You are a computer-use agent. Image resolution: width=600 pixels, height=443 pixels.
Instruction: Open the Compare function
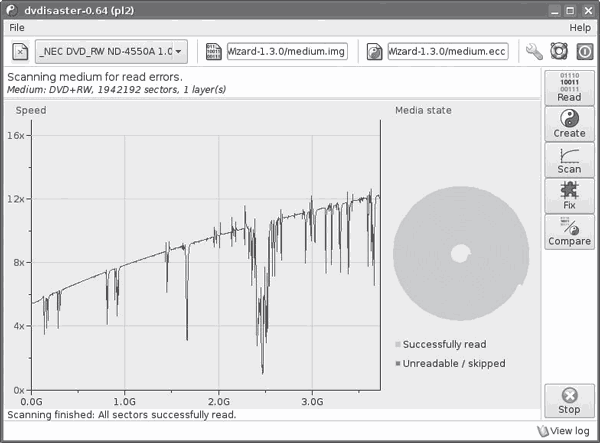click(x=569, y=232)
